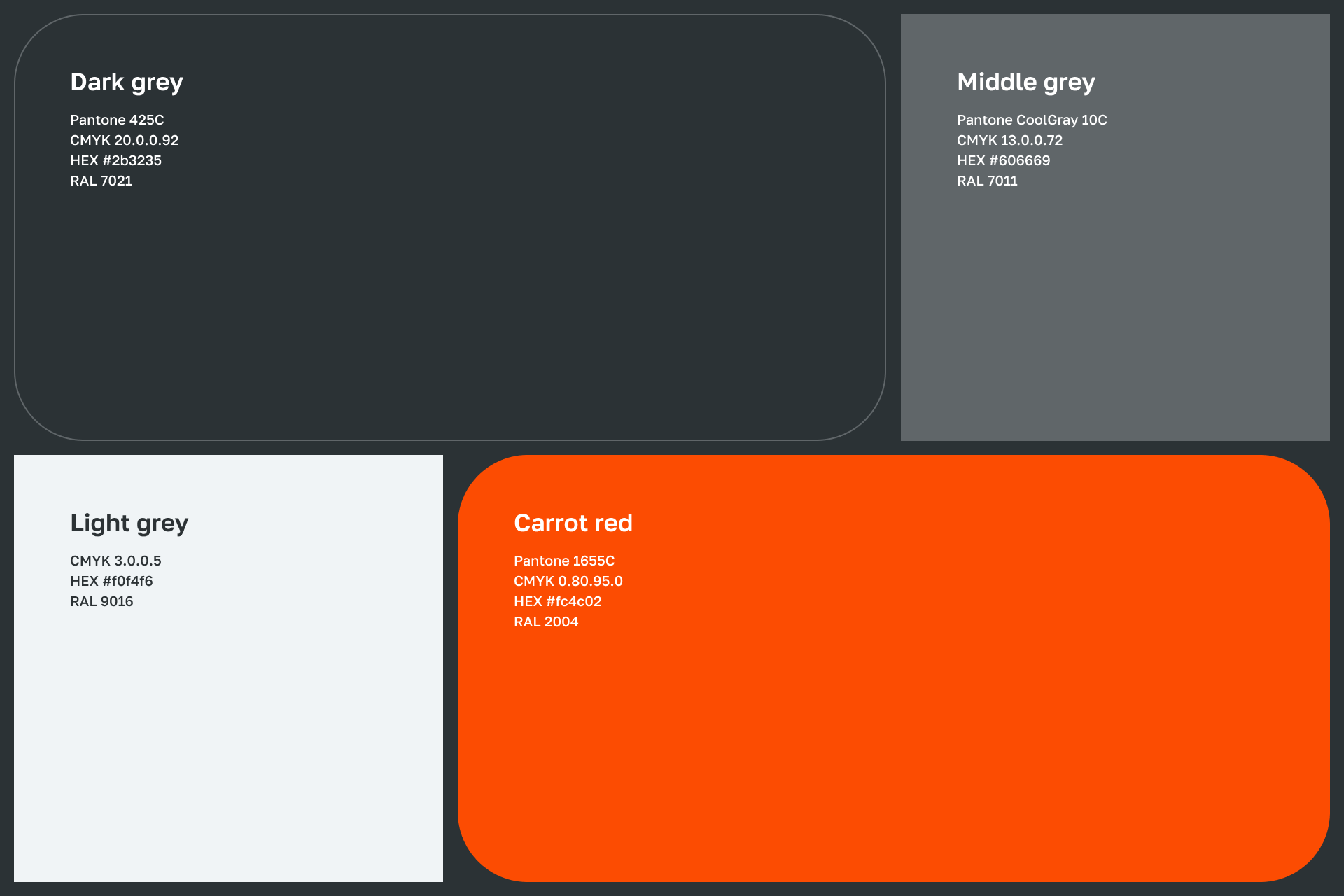This screenshot has height=896, width=1344.
Task: Click the HEX #fc4c02 text
Action: [x=557, y=601]
